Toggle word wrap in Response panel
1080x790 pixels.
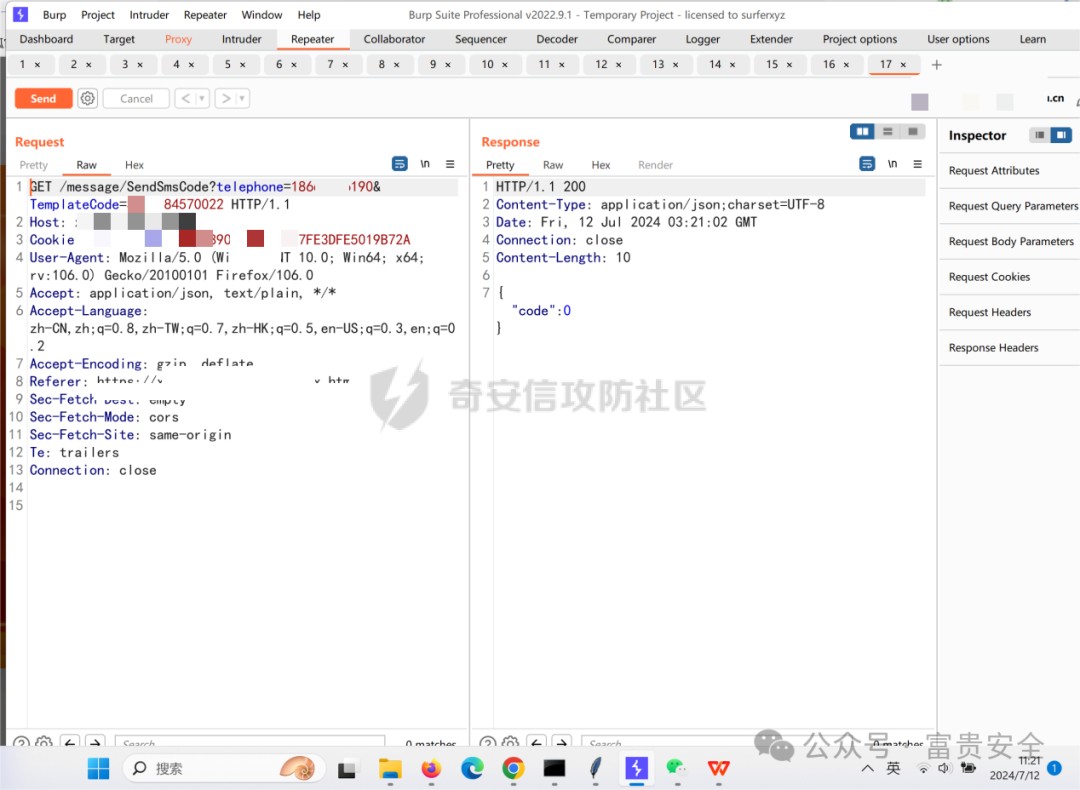[867, 164]
